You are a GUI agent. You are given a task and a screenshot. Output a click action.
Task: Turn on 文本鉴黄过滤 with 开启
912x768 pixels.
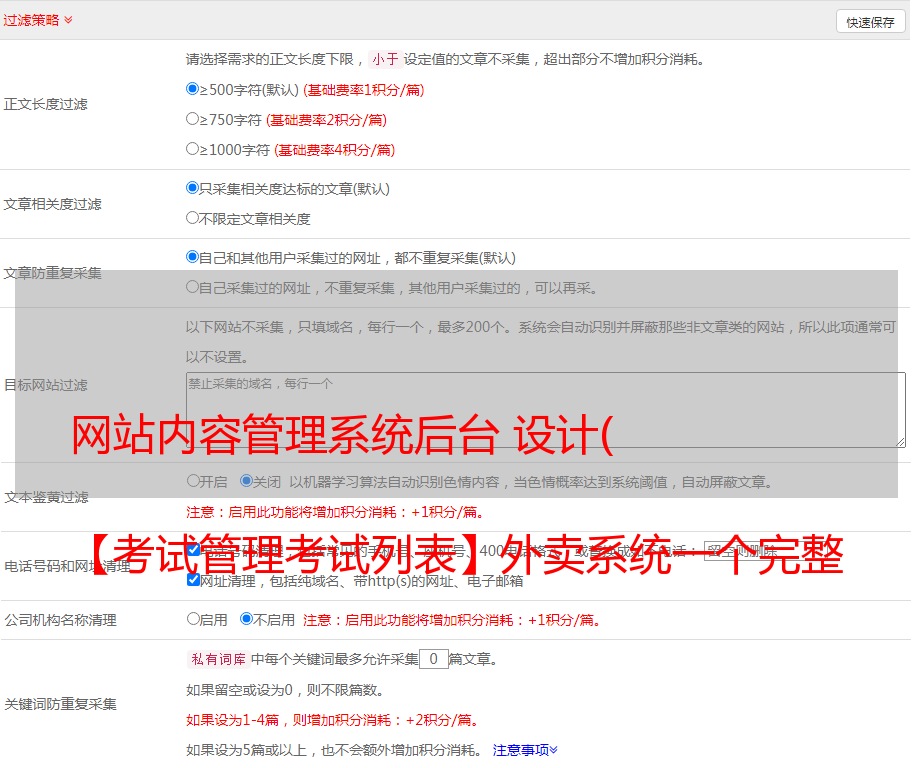pos(193,481)
